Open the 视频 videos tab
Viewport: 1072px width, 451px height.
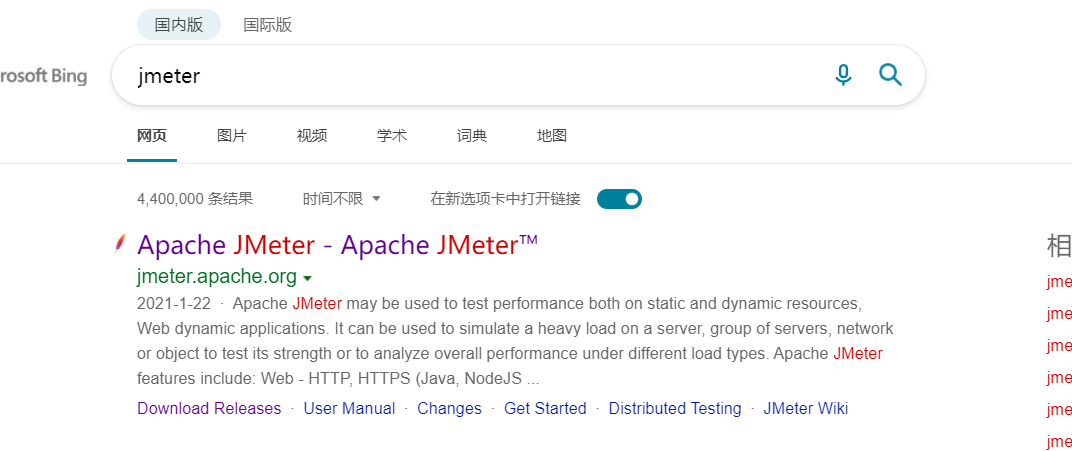(312, 136)
